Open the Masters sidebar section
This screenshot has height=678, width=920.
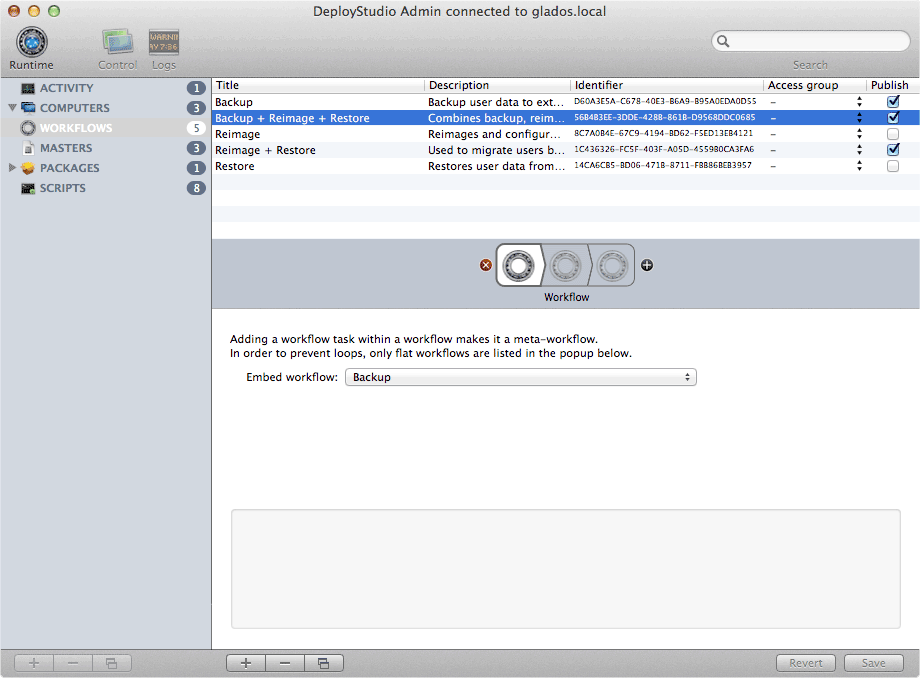(x=66, y=148)
